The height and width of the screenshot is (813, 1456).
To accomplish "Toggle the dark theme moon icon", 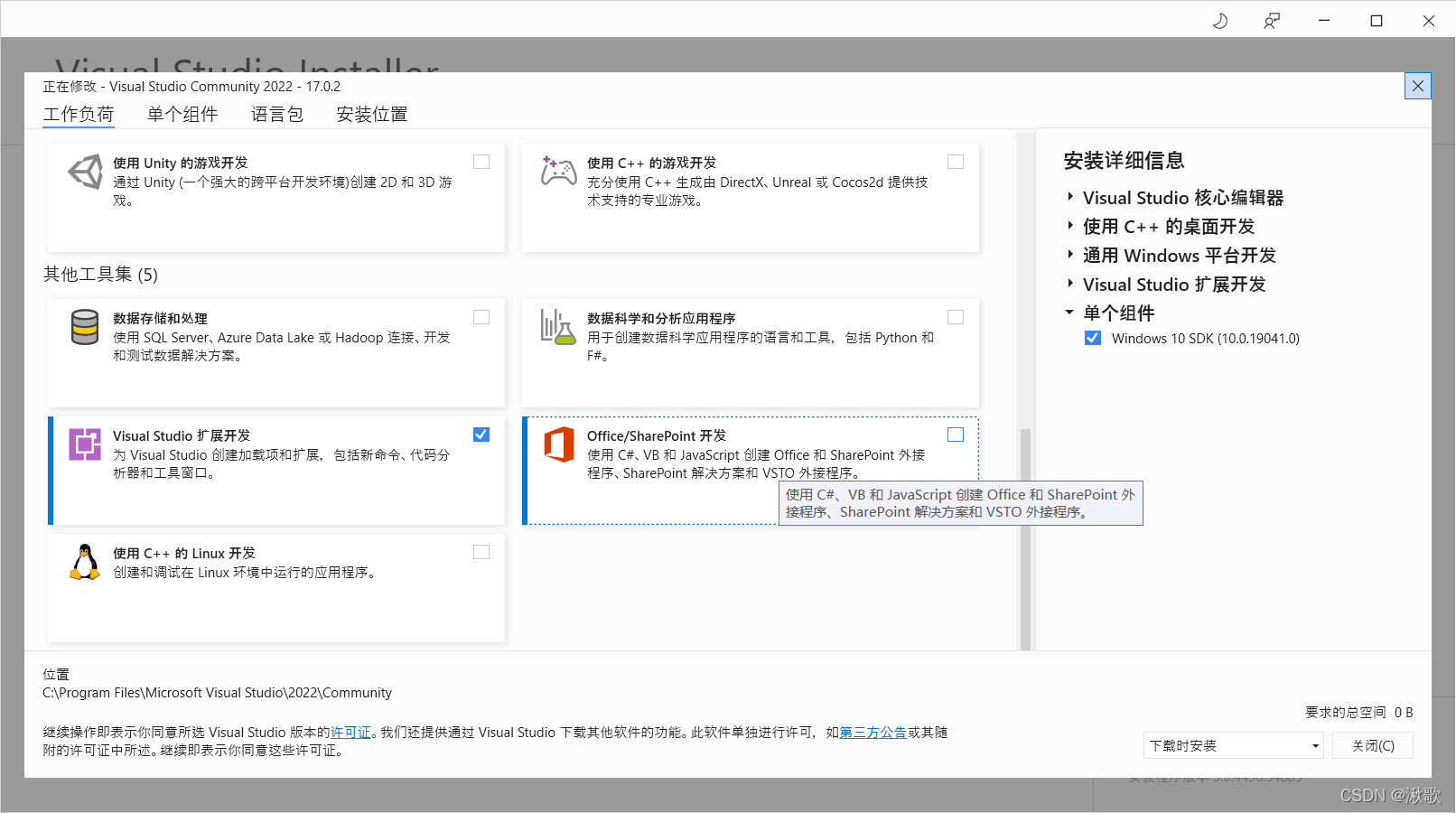I will (x=1220, y=20).
